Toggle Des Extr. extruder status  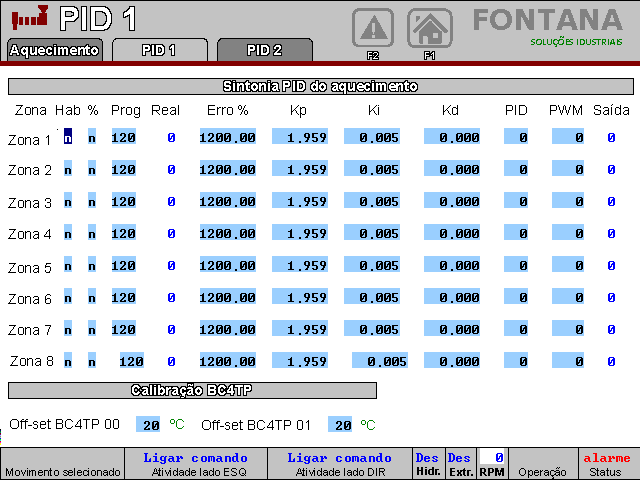(460, 463)
